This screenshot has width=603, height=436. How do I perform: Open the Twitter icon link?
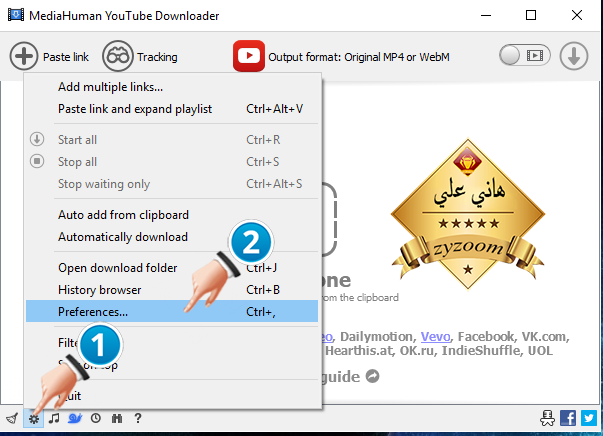589,418
